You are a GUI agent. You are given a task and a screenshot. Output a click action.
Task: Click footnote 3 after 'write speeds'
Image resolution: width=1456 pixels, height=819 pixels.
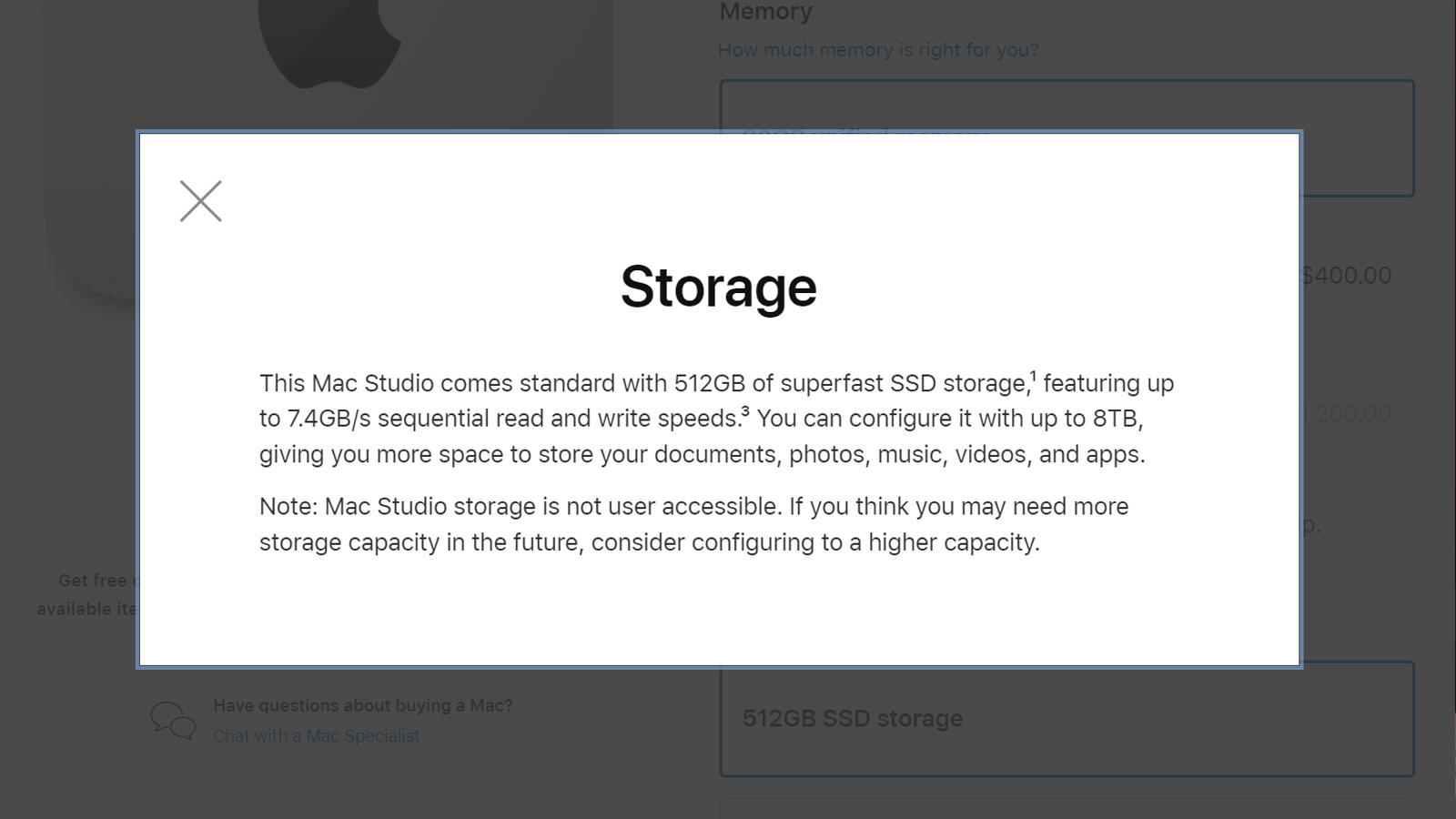(745, 410)
